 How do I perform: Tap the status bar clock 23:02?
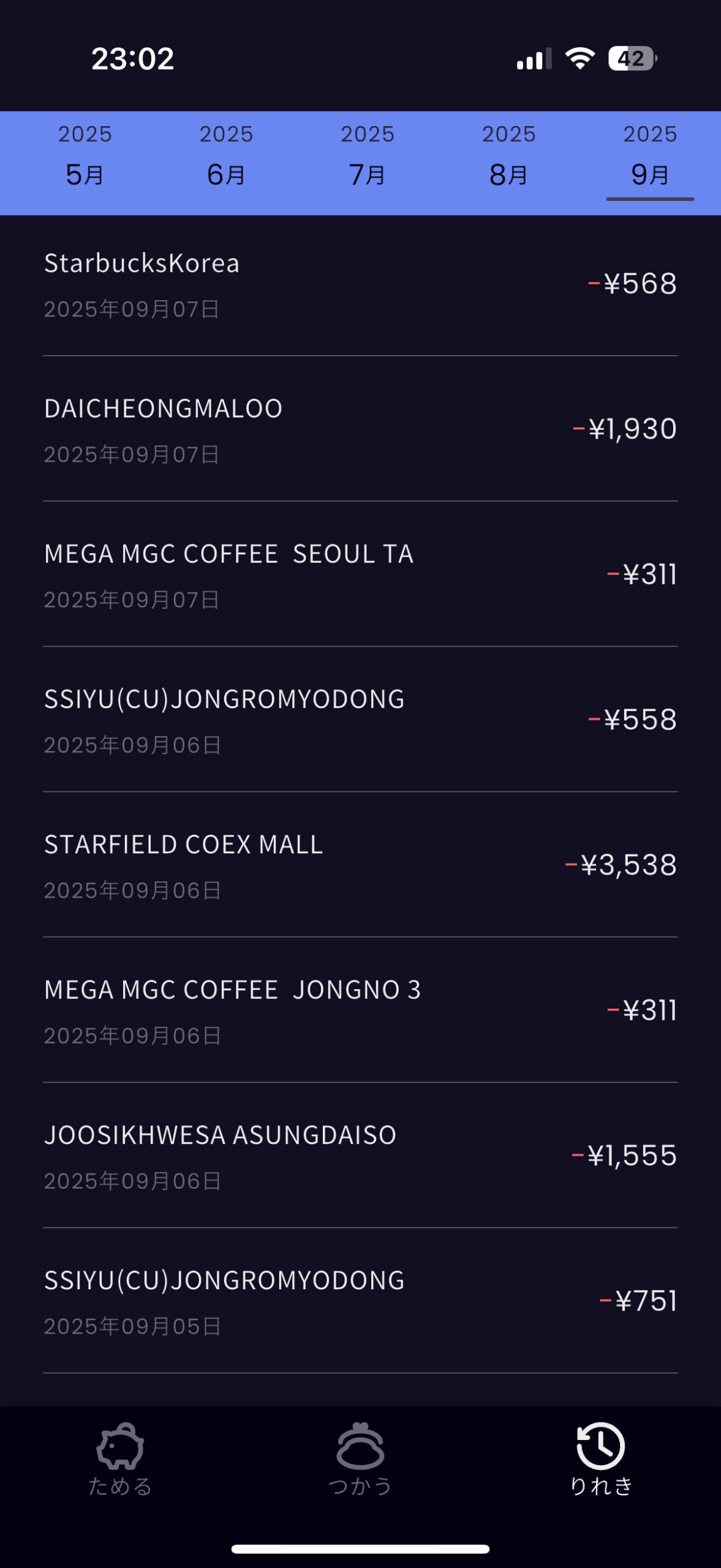[133, 59]
